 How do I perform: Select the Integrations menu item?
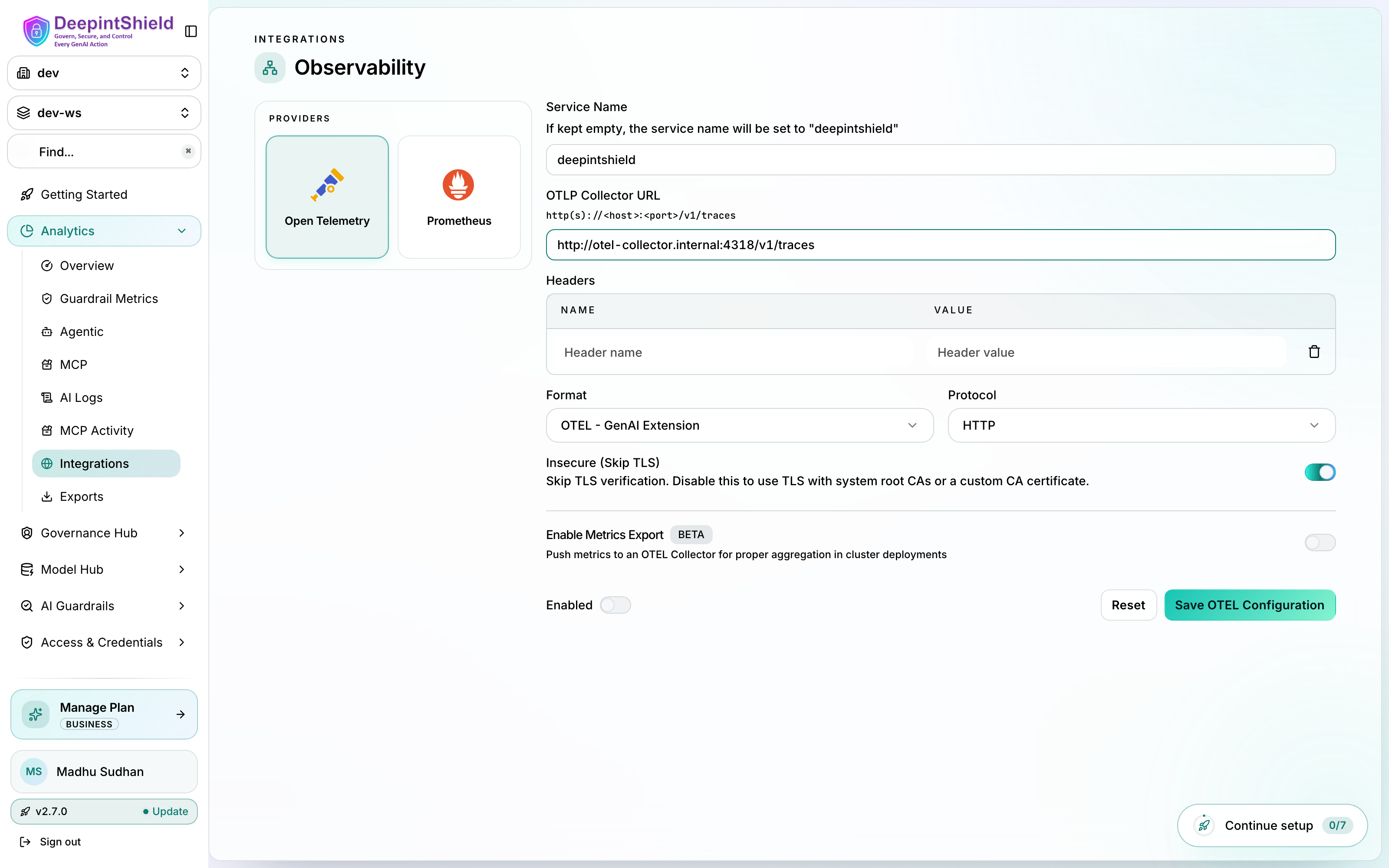click(x=106, y=464)
